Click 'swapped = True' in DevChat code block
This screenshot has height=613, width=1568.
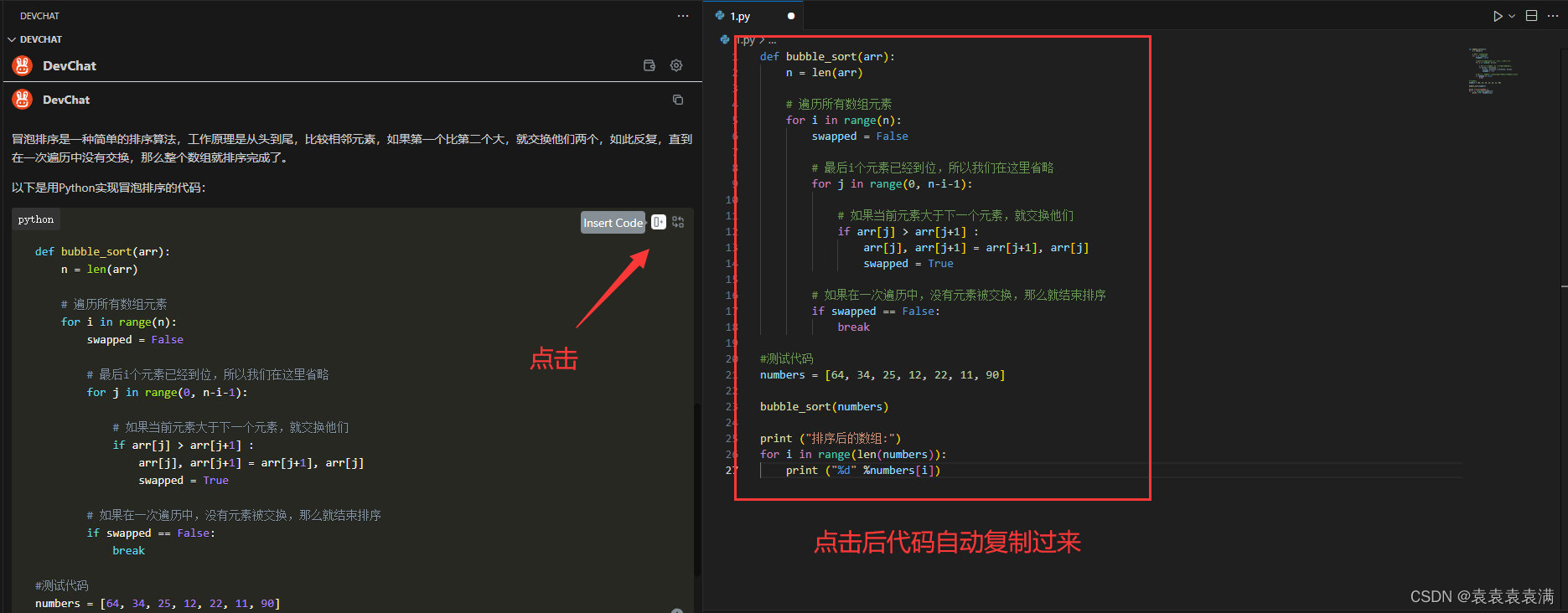[184, 480]
